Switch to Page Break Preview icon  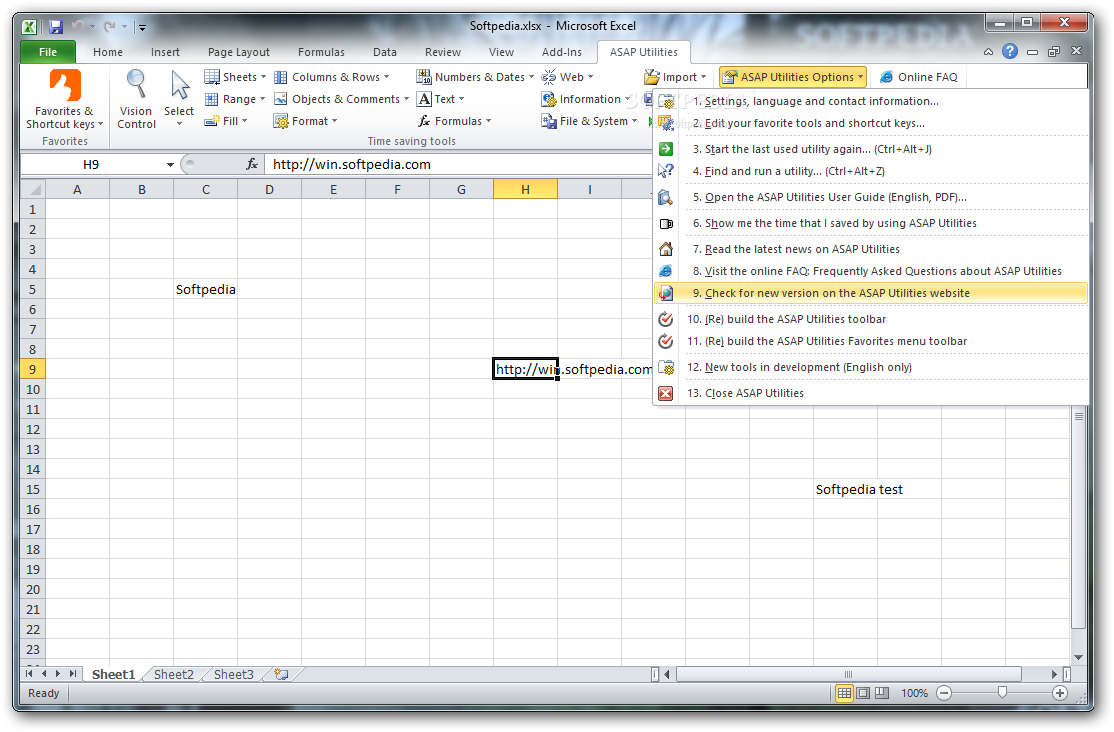coord(882,693)
